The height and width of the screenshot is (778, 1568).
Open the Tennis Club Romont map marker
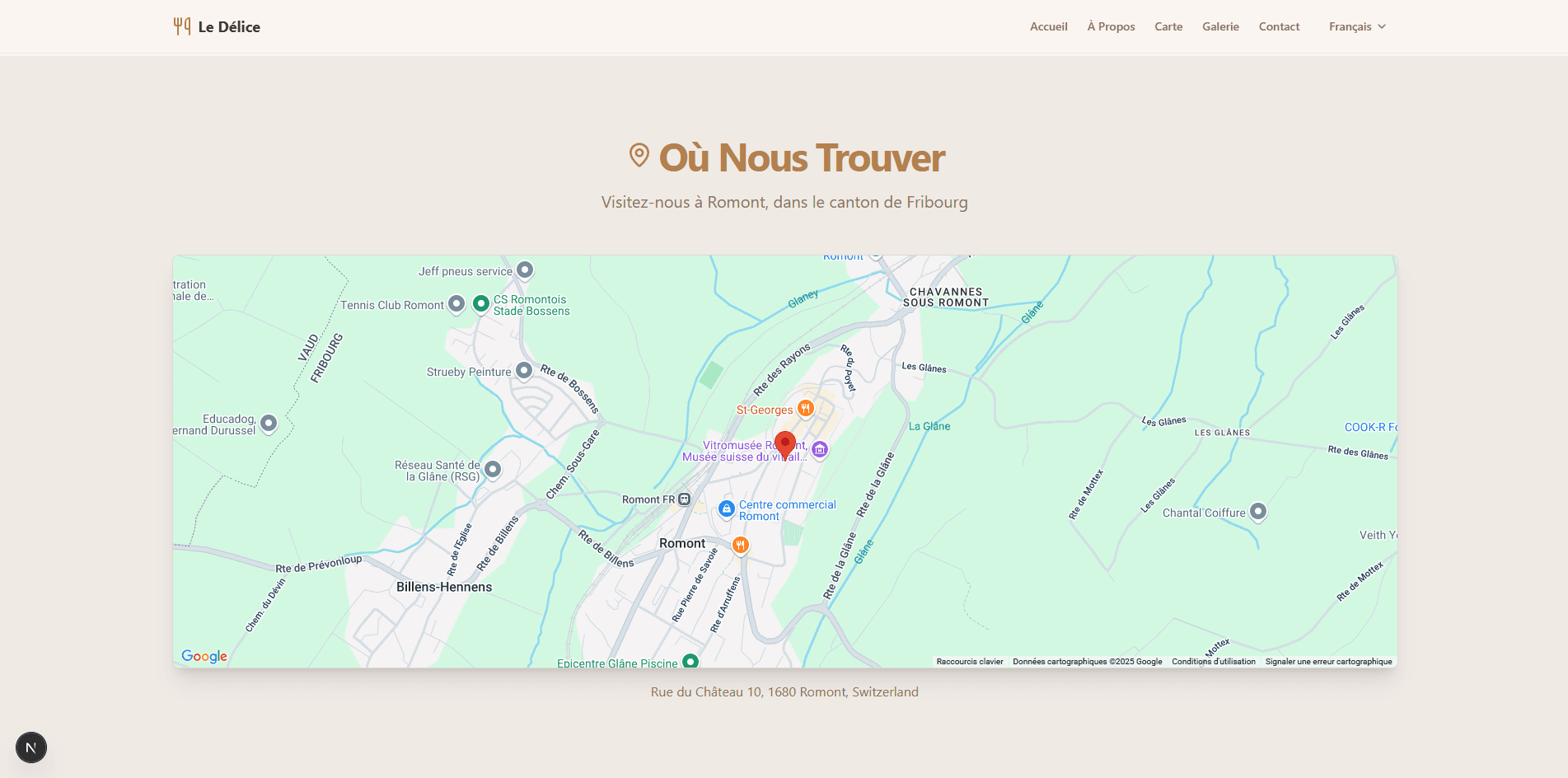(x=456, y=304)
